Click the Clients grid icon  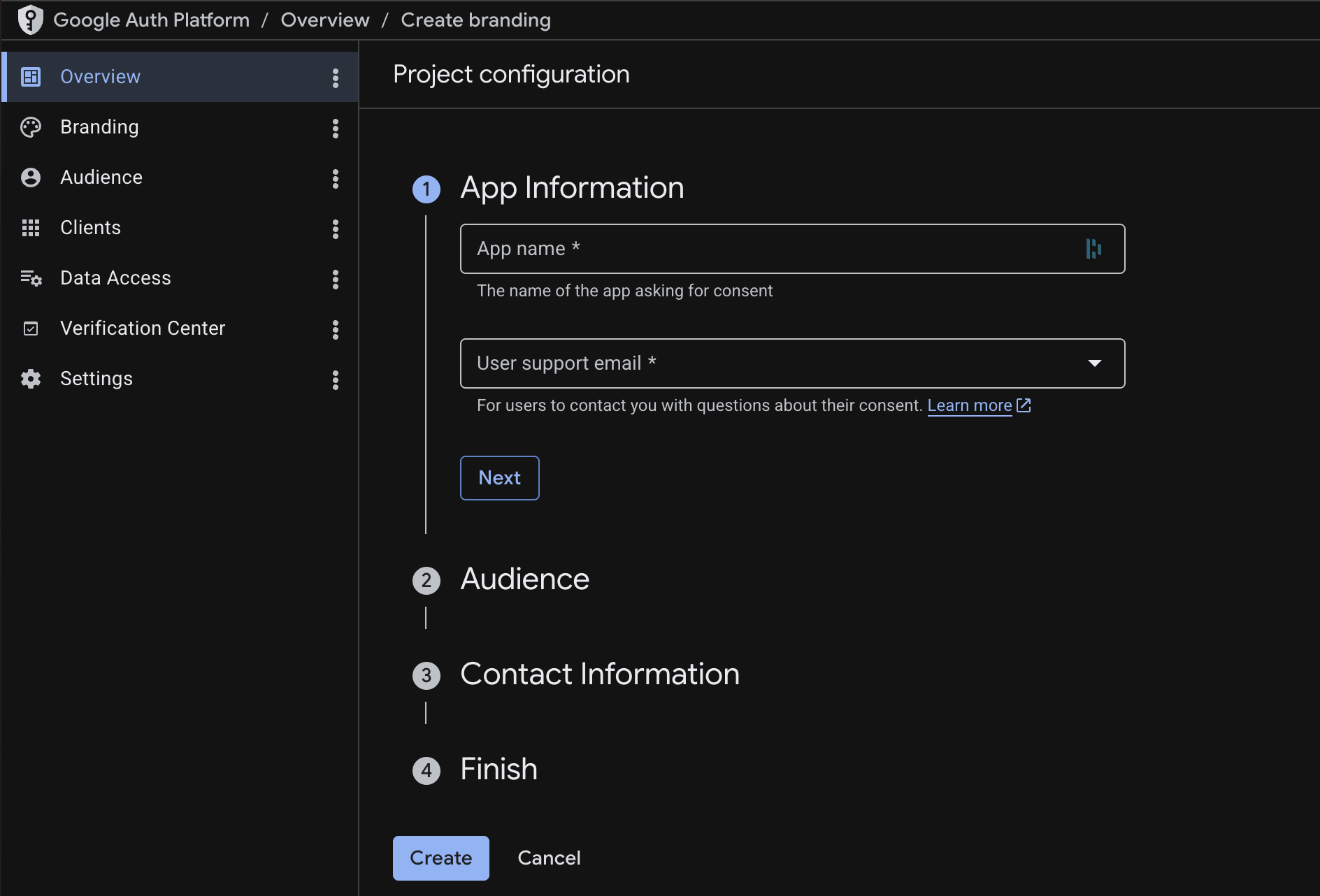[x=31, y=228]
